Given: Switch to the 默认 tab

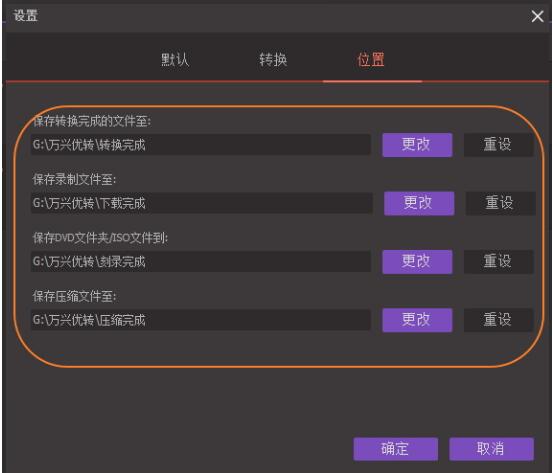Looking at the screenshot, I should (x=175, y=60).
